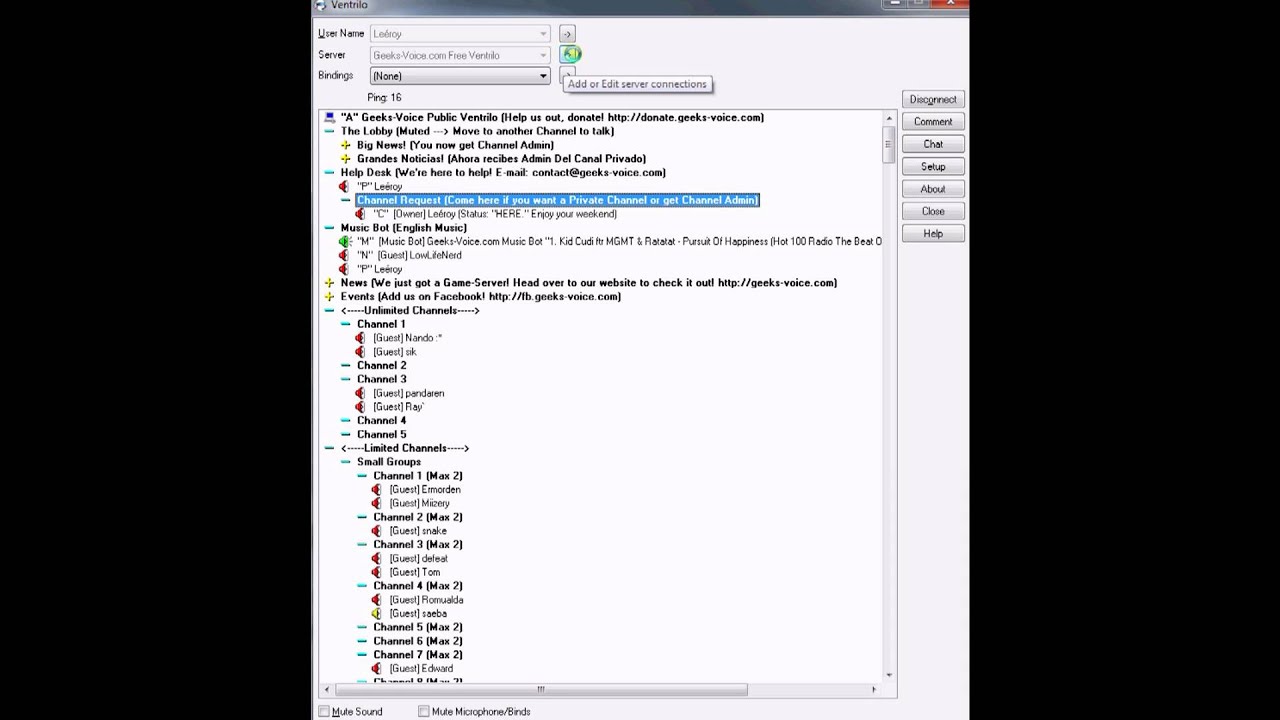Click speaker icon beside [Guest] Edward
Screen dimensions: 1280x720
(x=377, y=669)
